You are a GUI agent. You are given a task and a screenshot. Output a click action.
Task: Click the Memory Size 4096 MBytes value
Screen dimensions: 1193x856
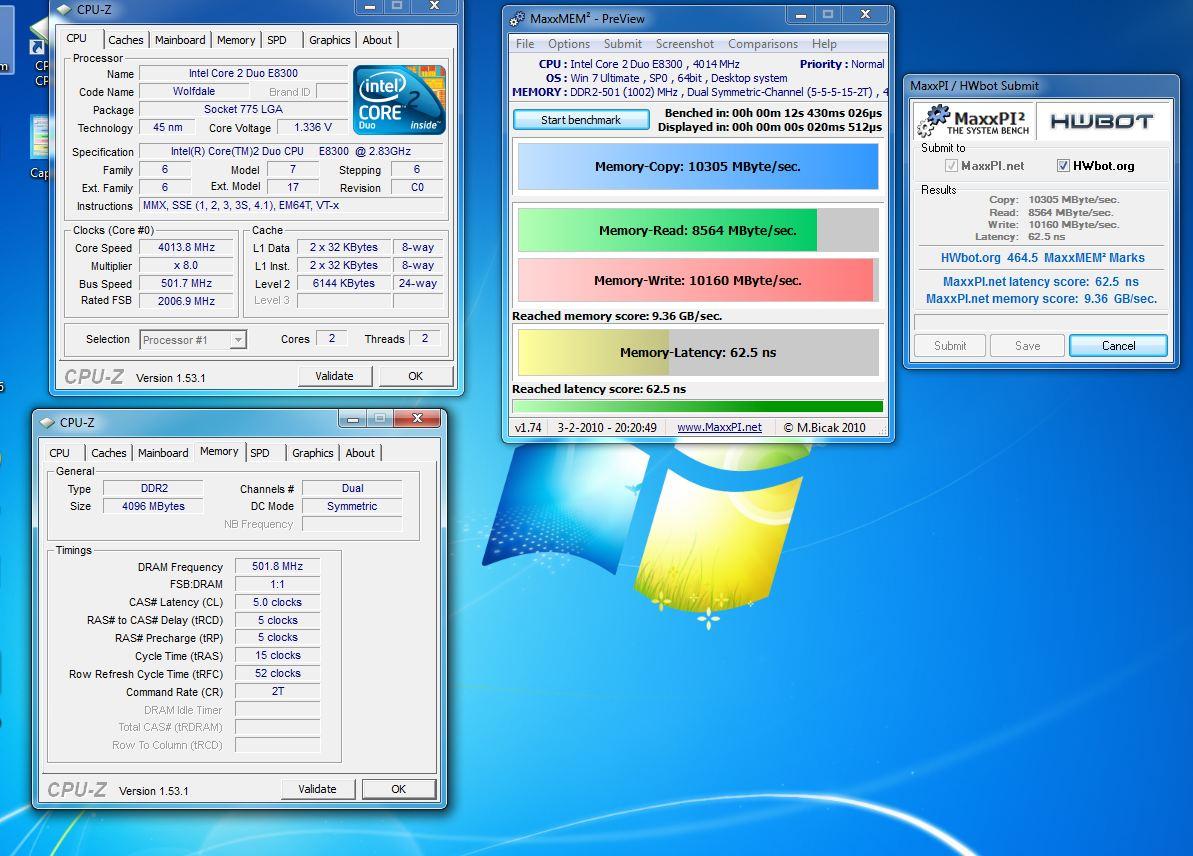pos(153,506)
